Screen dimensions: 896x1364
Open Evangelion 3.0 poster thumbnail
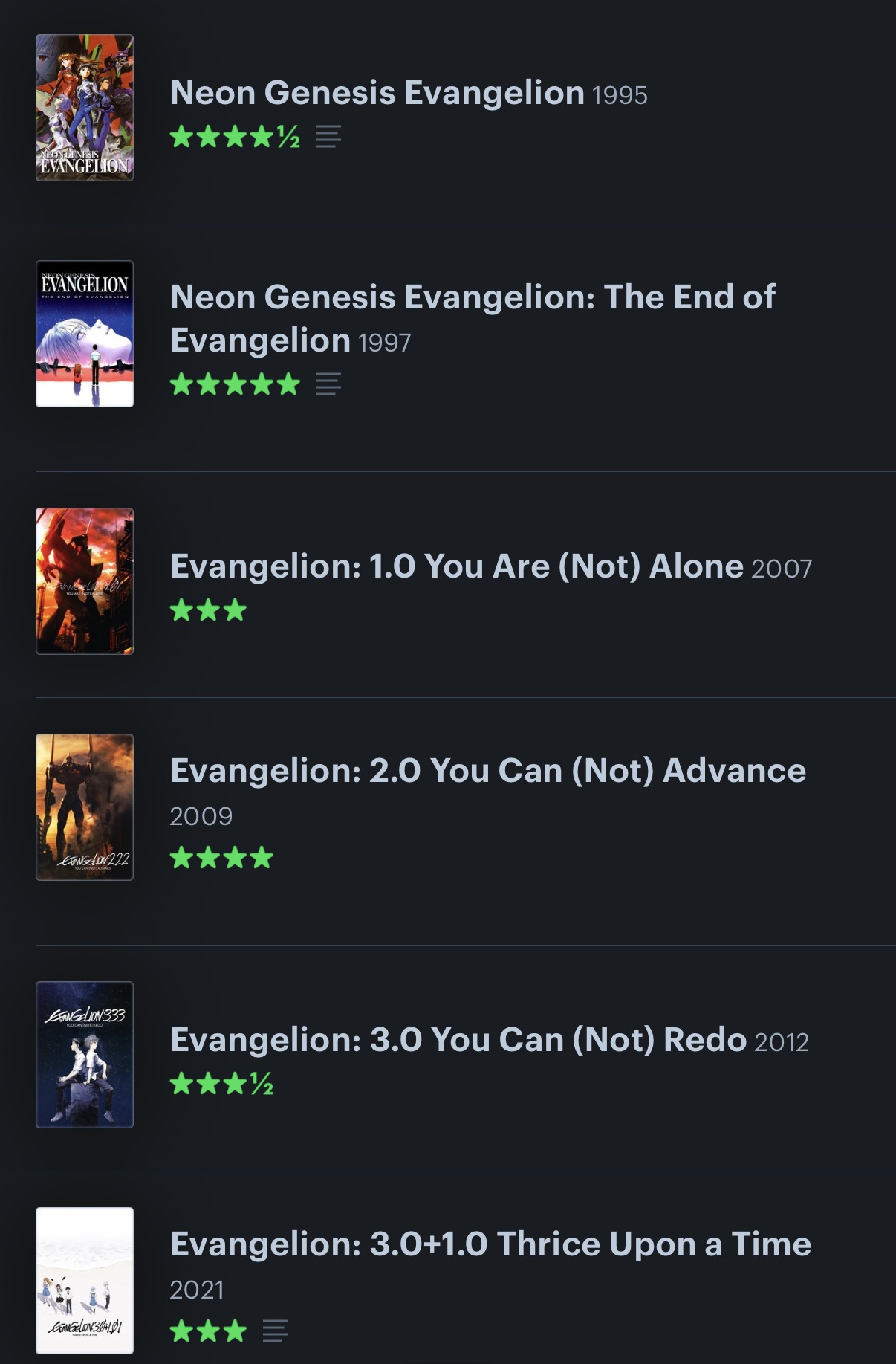coord(85,1055)
